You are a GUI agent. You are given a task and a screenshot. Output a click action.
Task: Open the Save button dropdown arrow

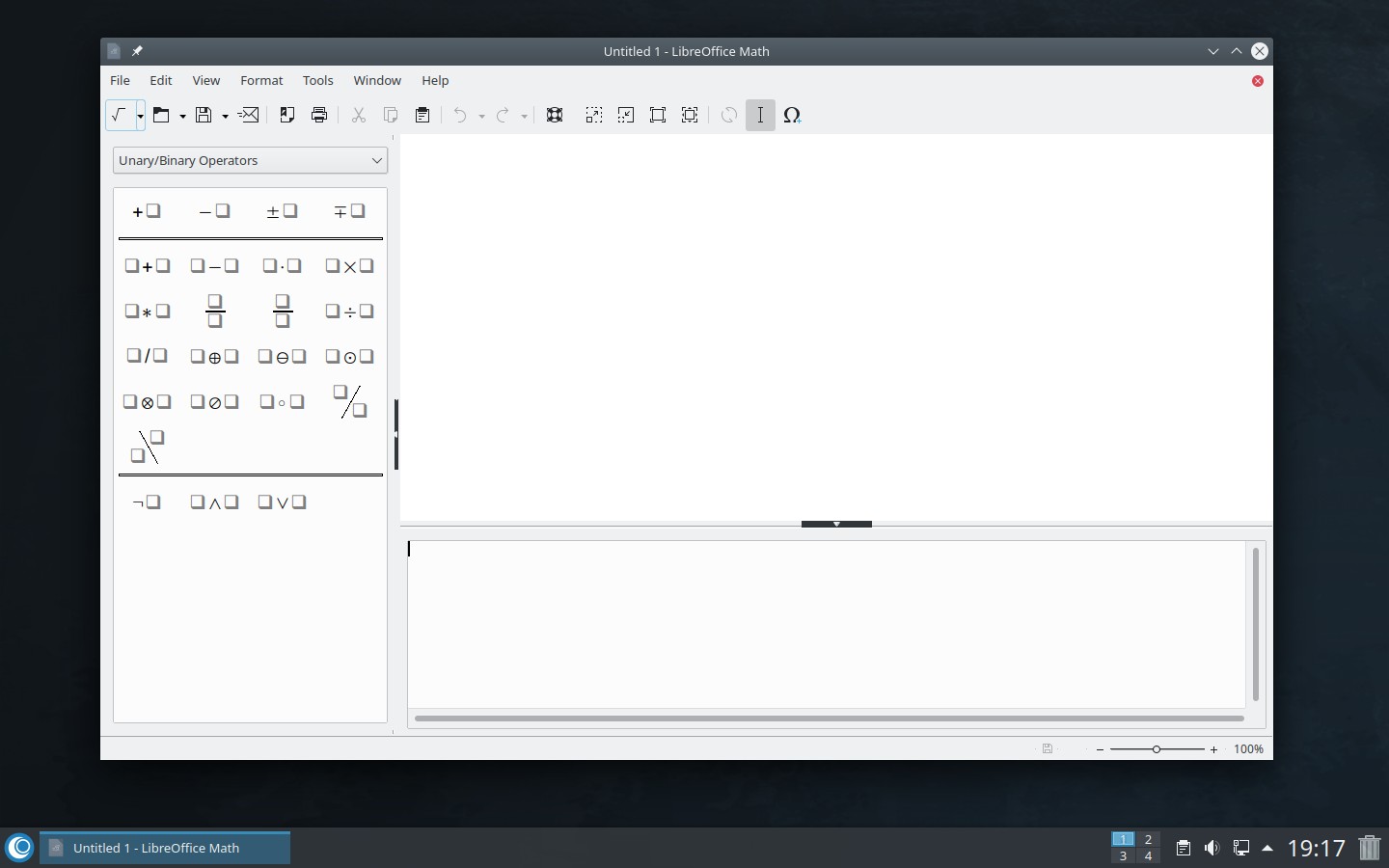click(225, 116)
